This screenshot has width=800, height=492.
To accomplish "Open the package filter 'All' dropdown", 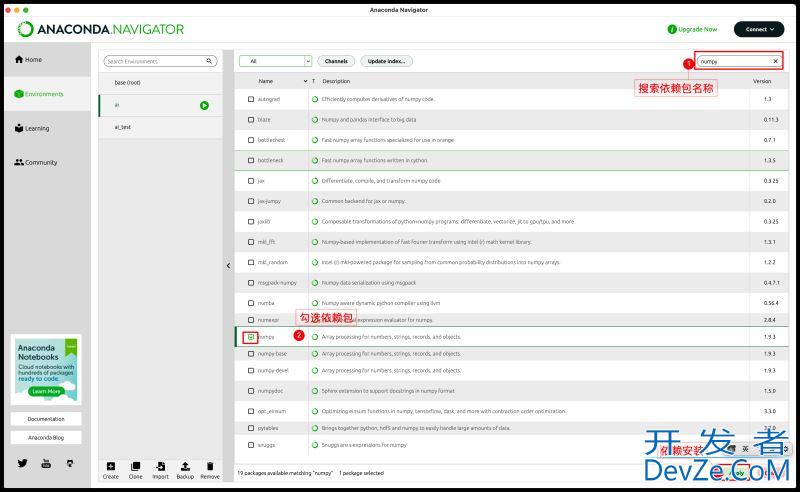I will click(x=275, y=61).
